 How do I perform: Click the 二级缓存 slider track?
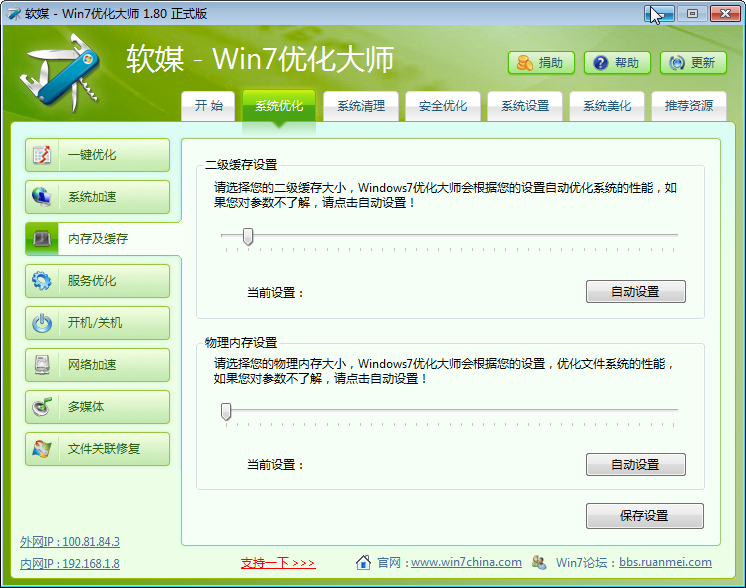(x=450, y=235)
